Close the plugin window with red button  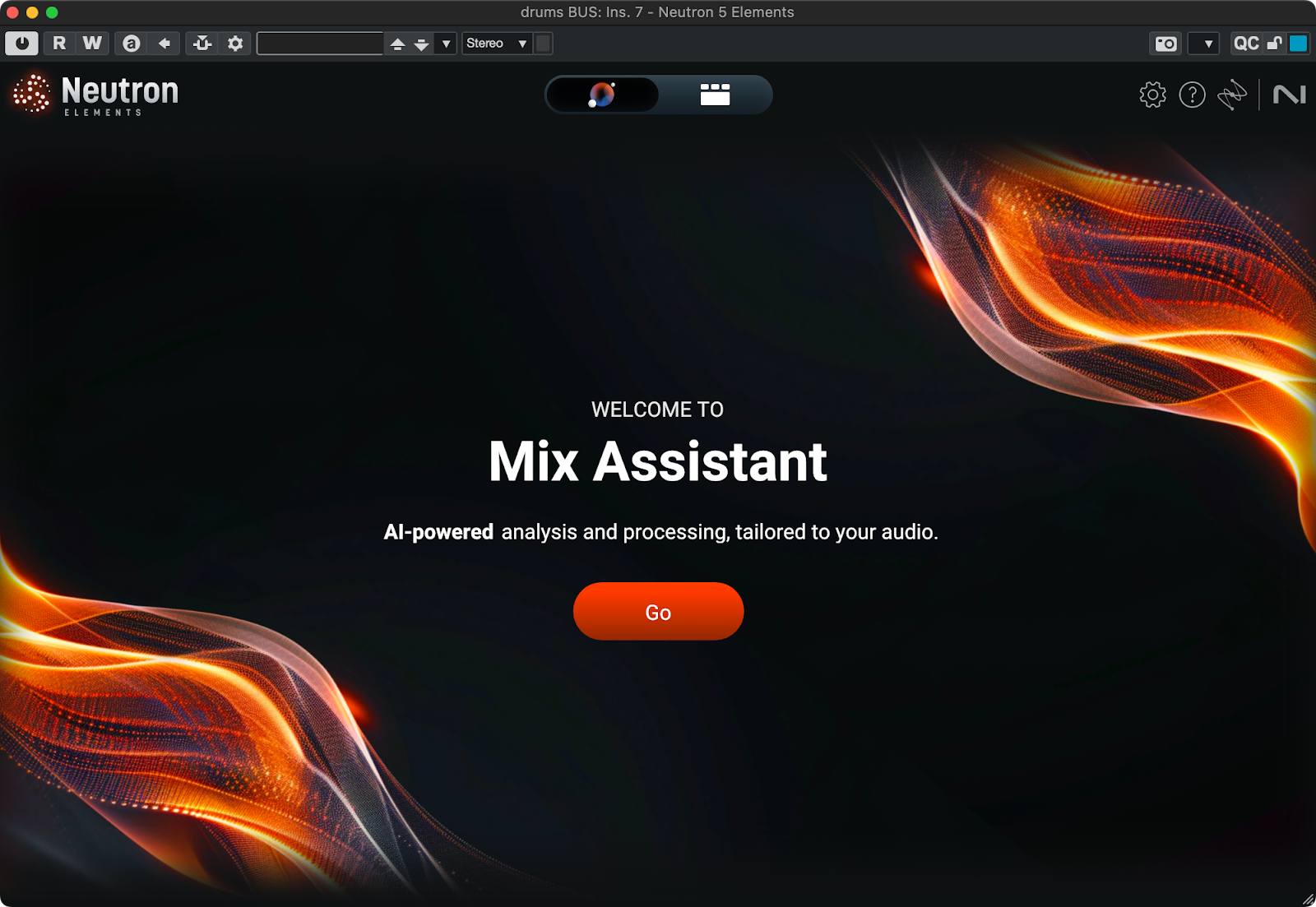12,12
